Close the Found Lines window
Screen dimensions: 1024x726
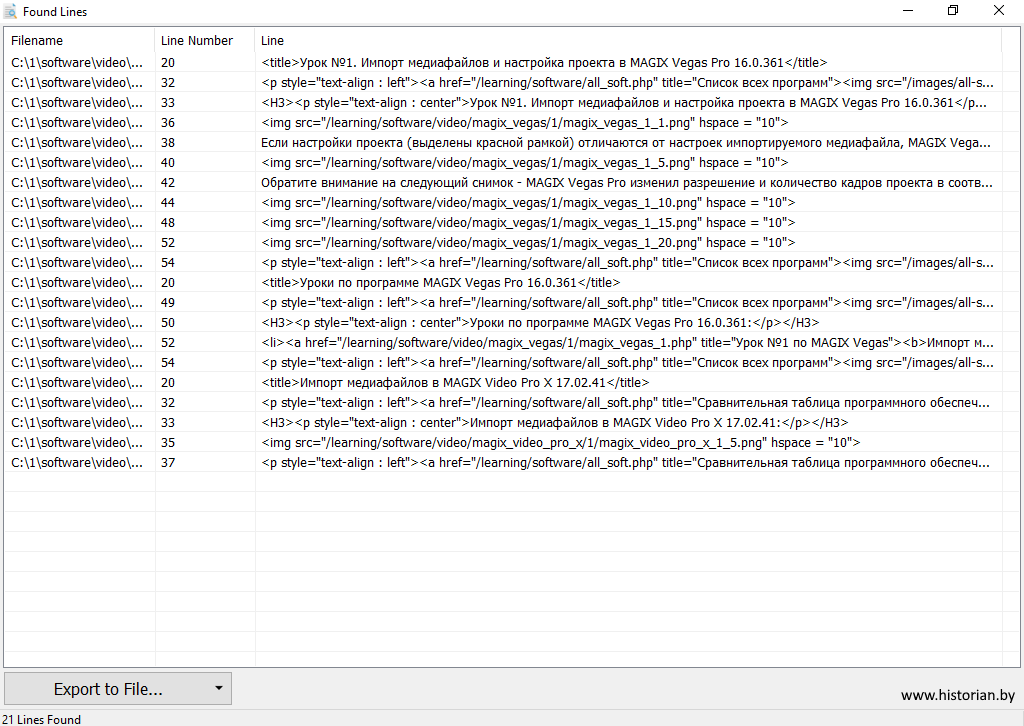(x=999, y=11)
